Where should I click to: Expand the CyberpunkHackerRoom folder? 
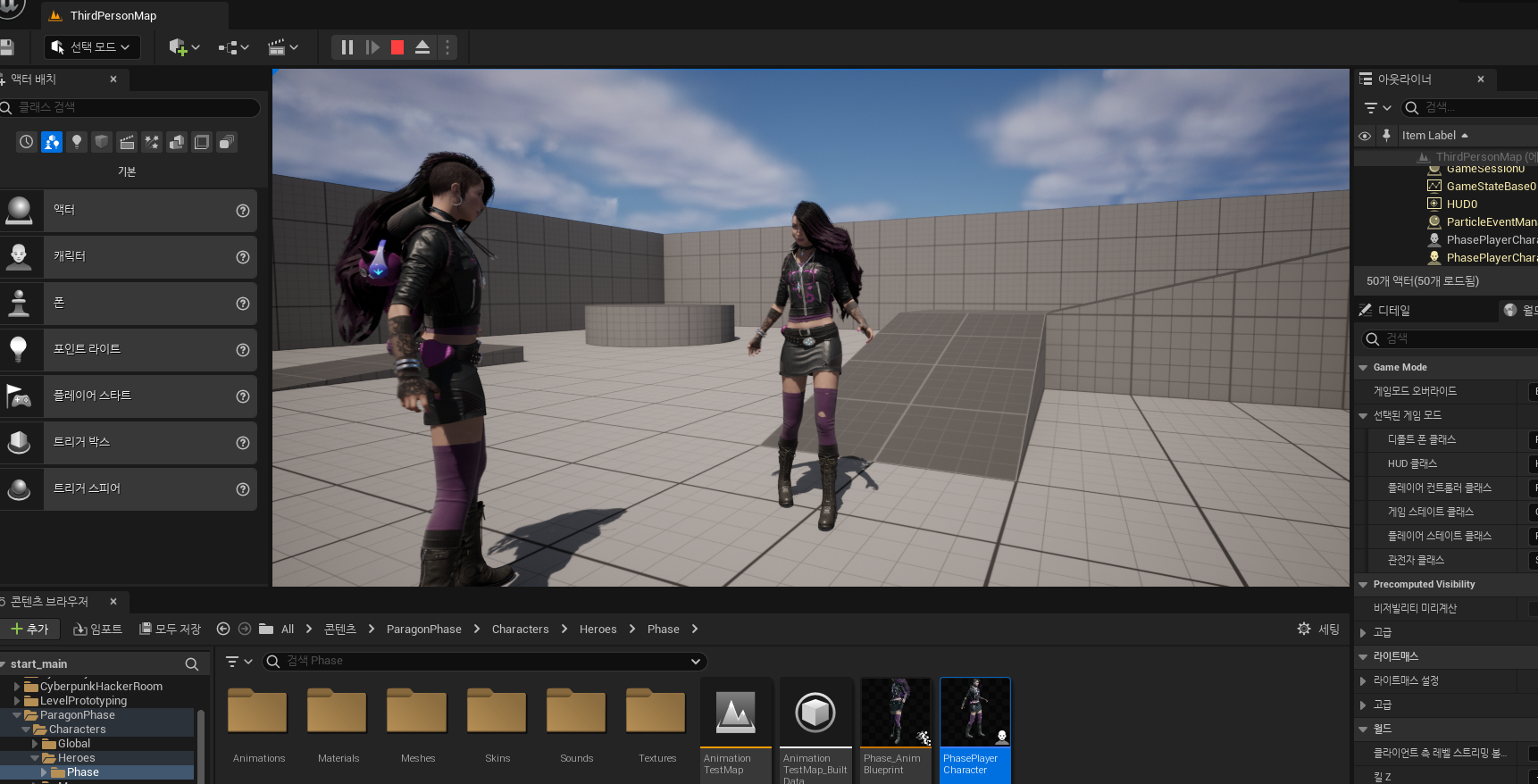tap(17, 687)
